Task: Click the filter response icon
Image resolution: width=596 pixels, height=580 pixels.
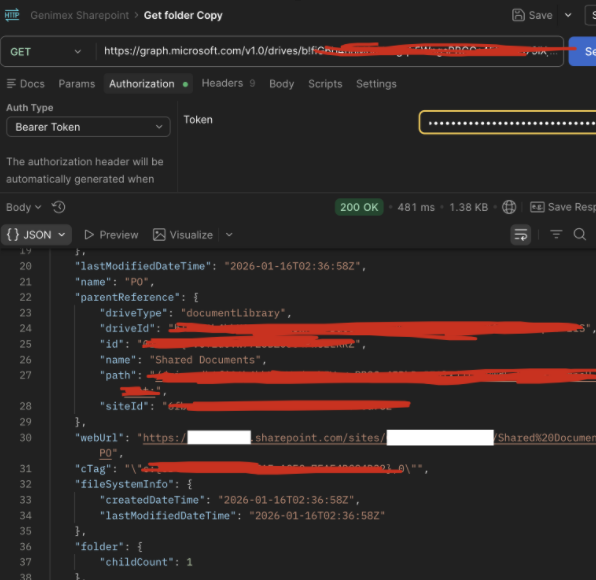Action: (x=556, y=235)
